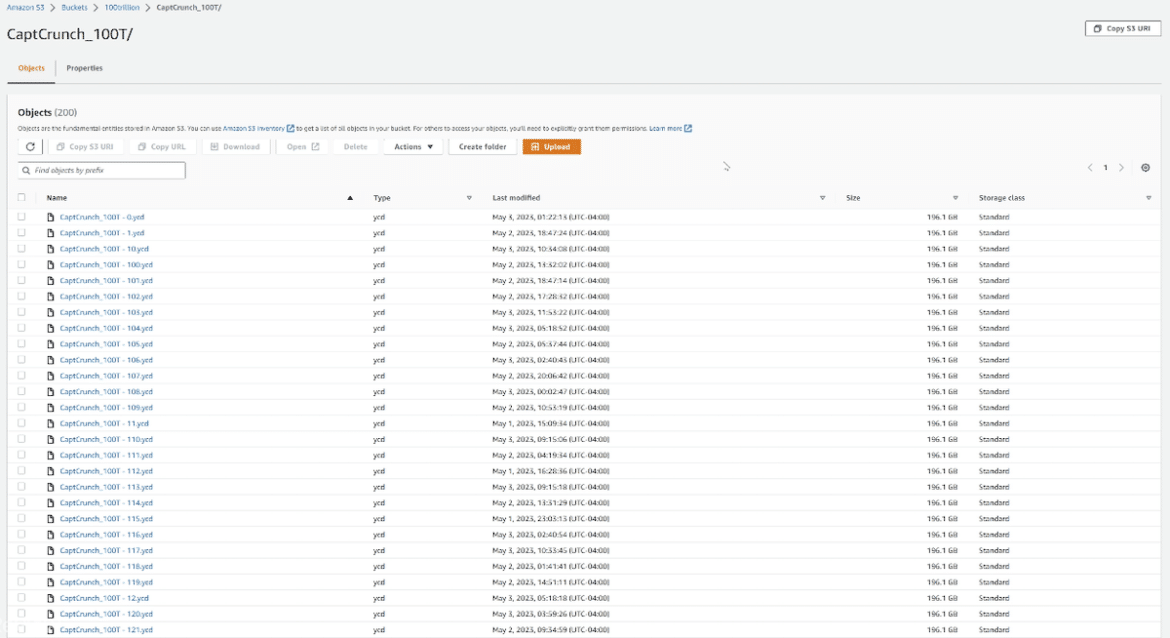
Task: Select checkbox for CaptCrunch_100T - 108.ycd
Action: click(22, 391)
